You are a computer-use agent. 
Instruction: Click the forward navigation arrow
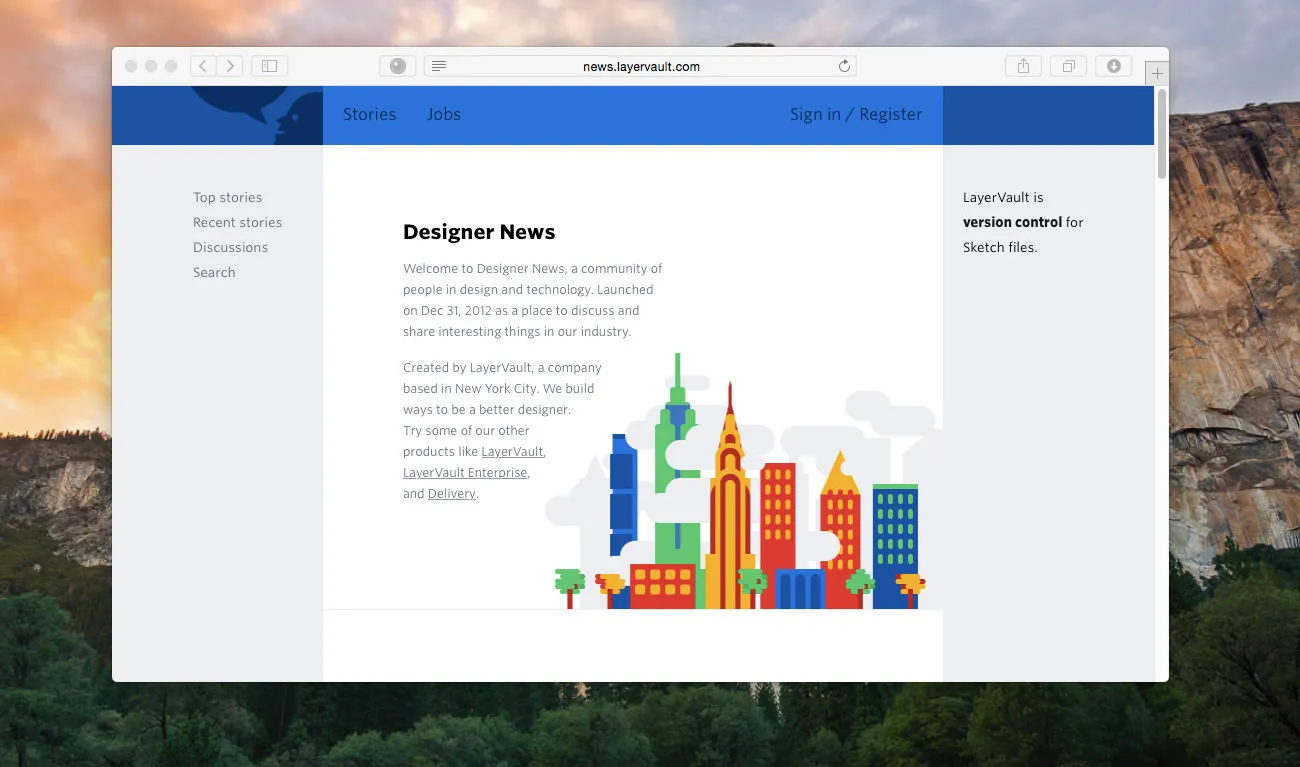(x=230, y=65)
